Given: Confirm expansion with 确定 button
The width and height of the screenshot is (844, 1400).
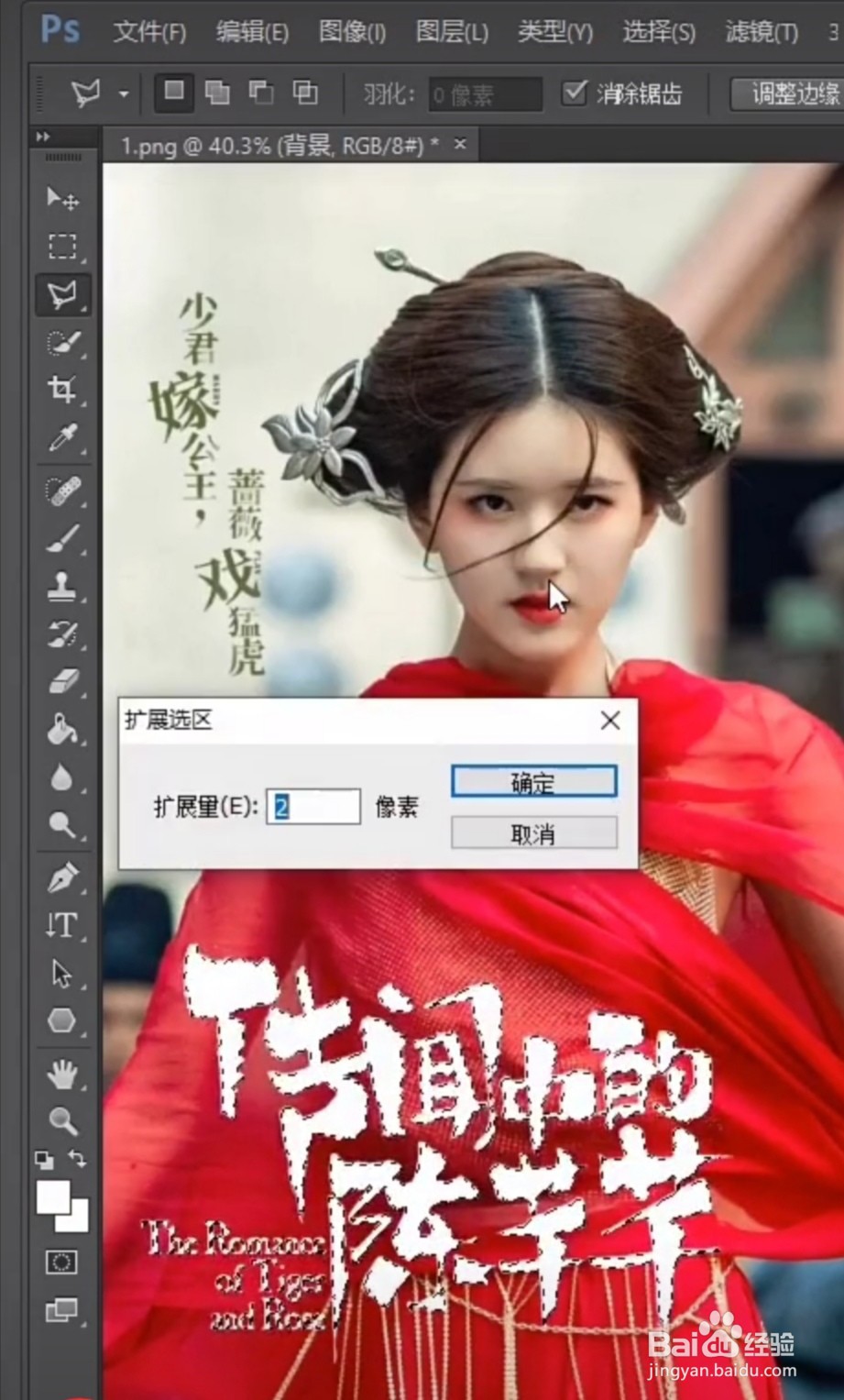Looking at the screenshot, I should 533,782.
